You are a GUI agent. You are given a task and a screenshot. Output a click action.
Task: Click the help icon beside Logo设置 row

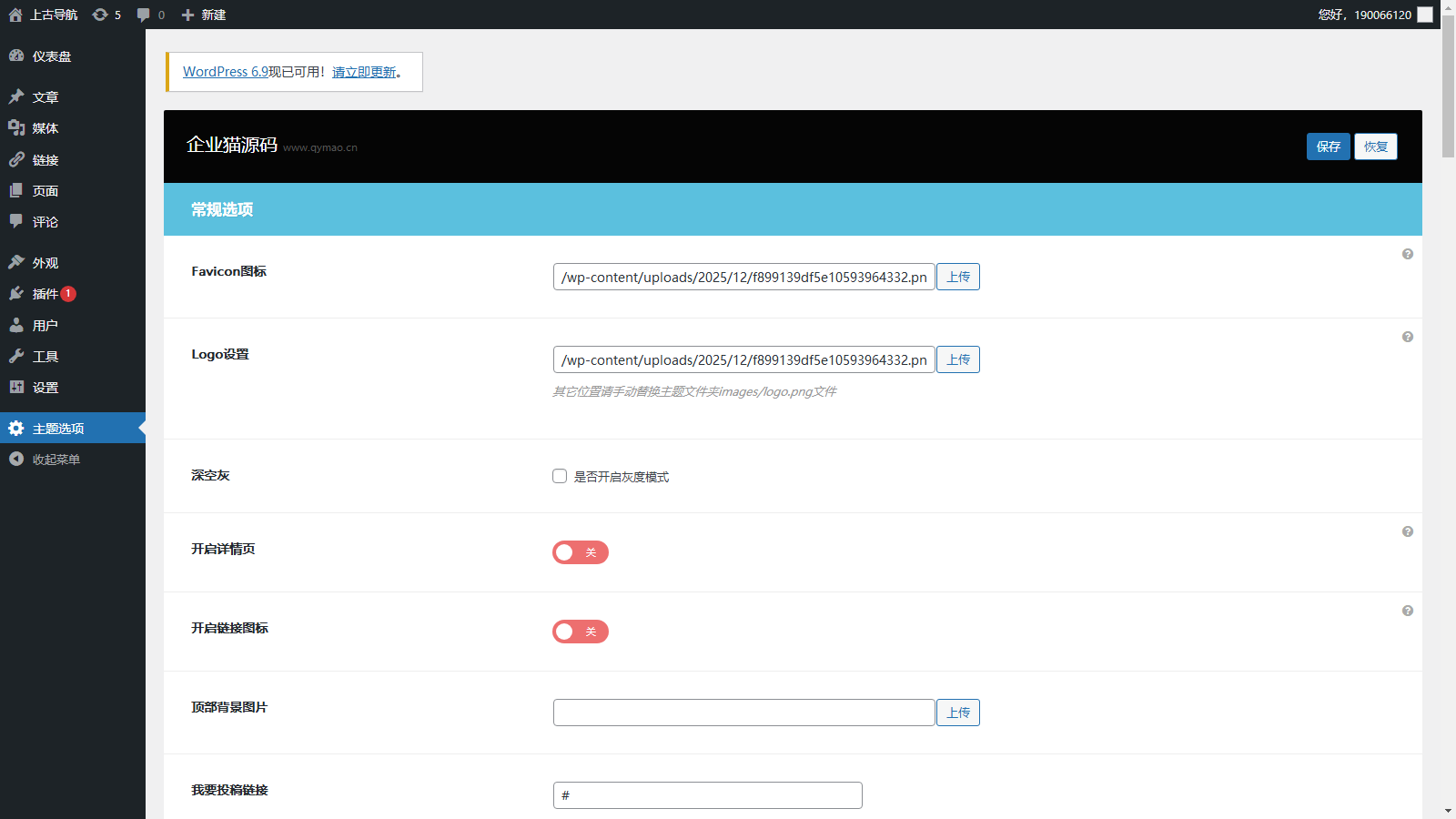click(1407, 337)
